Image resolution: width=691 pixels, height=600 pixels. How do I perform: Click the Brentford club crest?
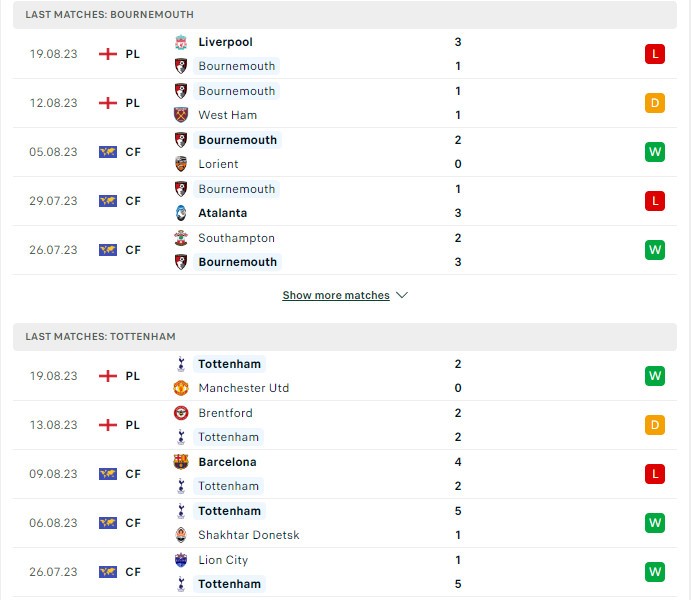click(181, 413)
